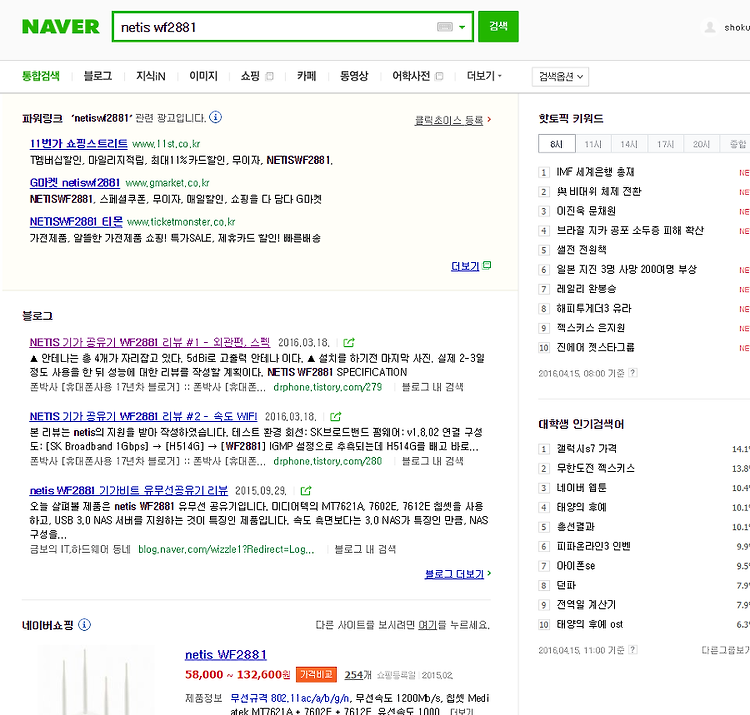This screenshot has height=715, width=750.
Task: Select the 14시 hot topic time tab
Action: [x=629, y=144]
